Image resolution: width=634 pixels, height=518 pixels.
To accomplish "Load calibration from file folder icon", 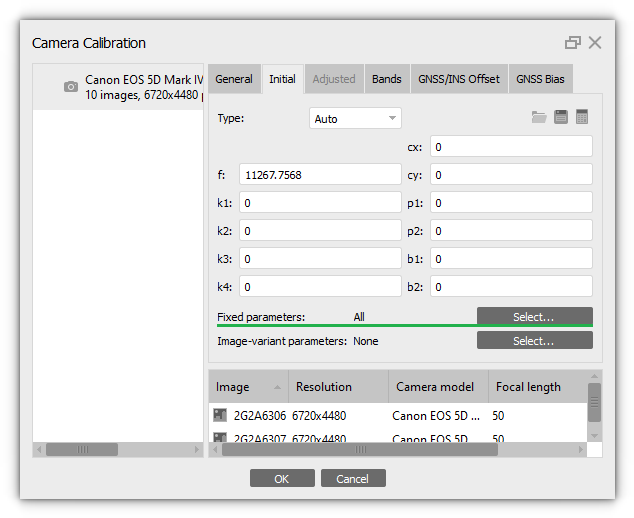I will coord(539,117).
